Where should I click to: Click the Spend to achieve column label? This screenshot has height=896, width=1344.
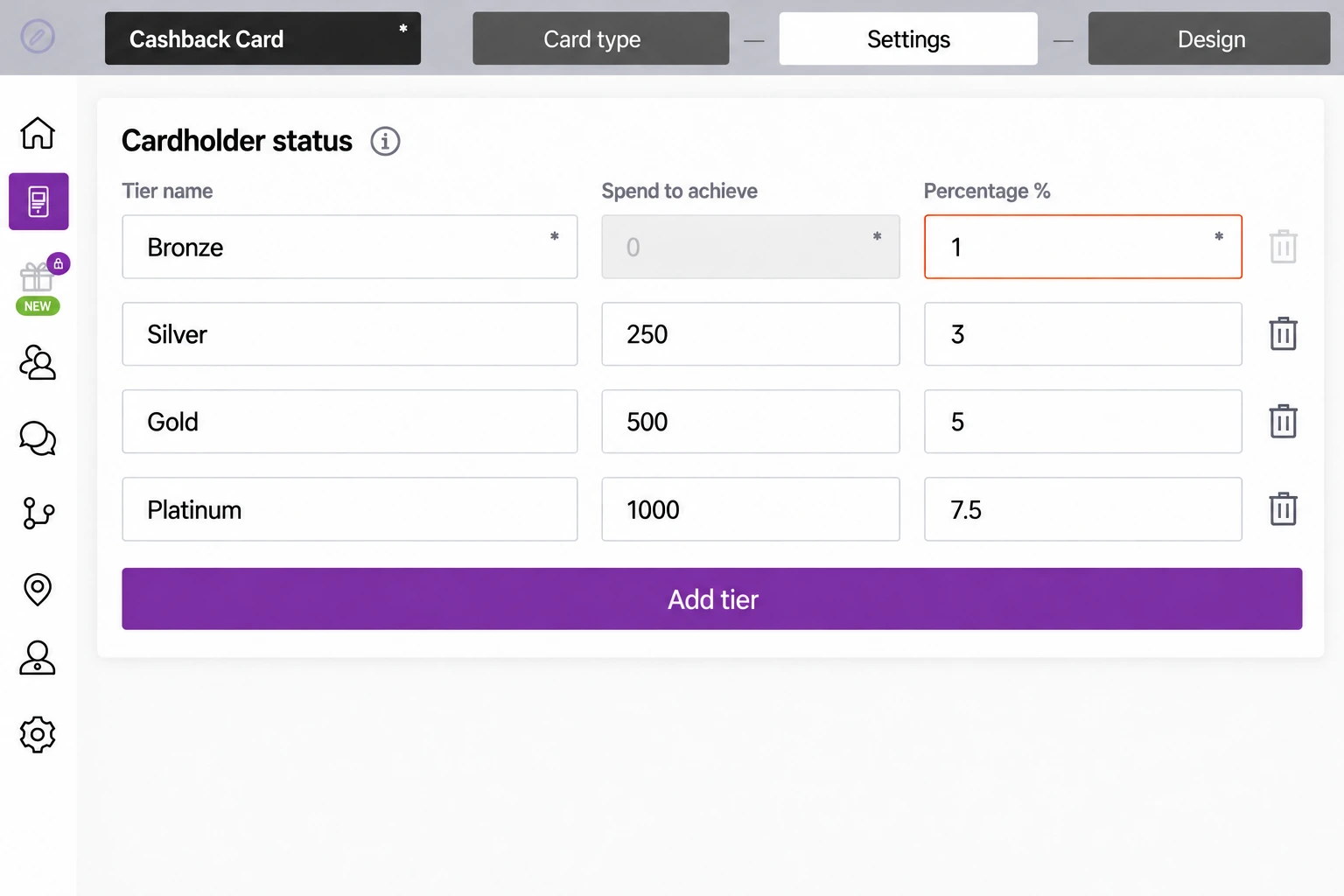(x=680, y=191)
